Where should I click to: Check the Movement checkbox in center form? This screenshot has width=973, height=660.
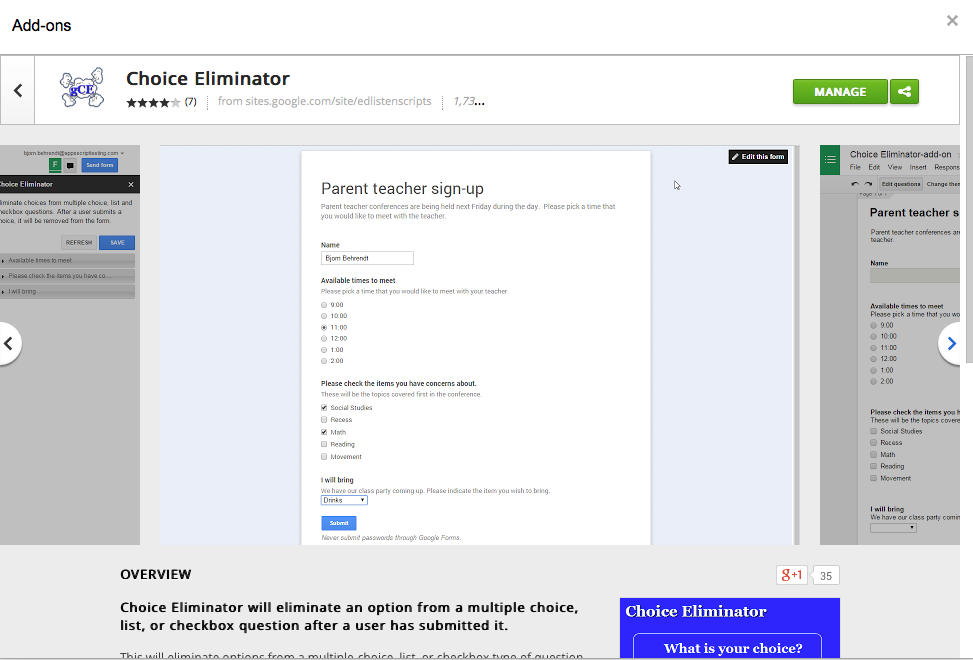click(324, 457)
